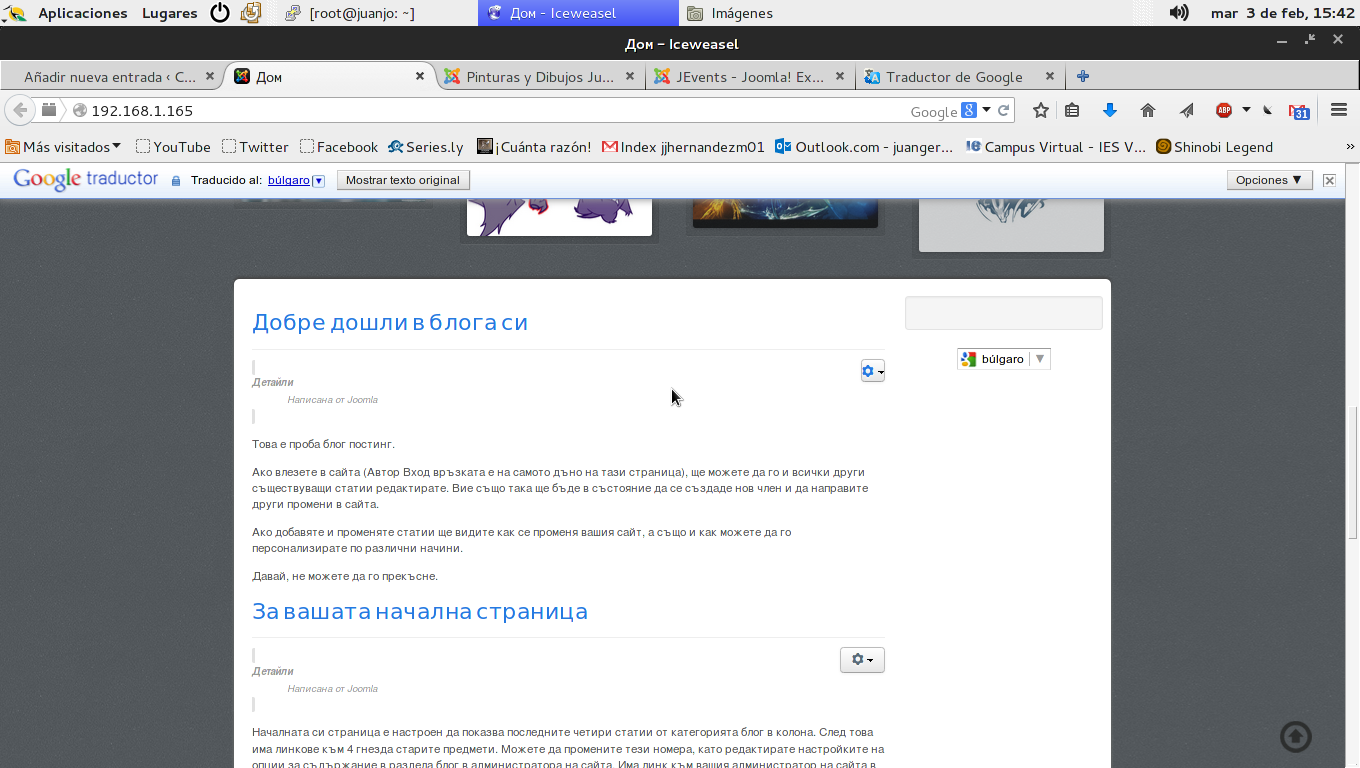The height and width of the screenshot is (768, 1360).
Task: Open the bookmarks list icon
Action: 1072,111
